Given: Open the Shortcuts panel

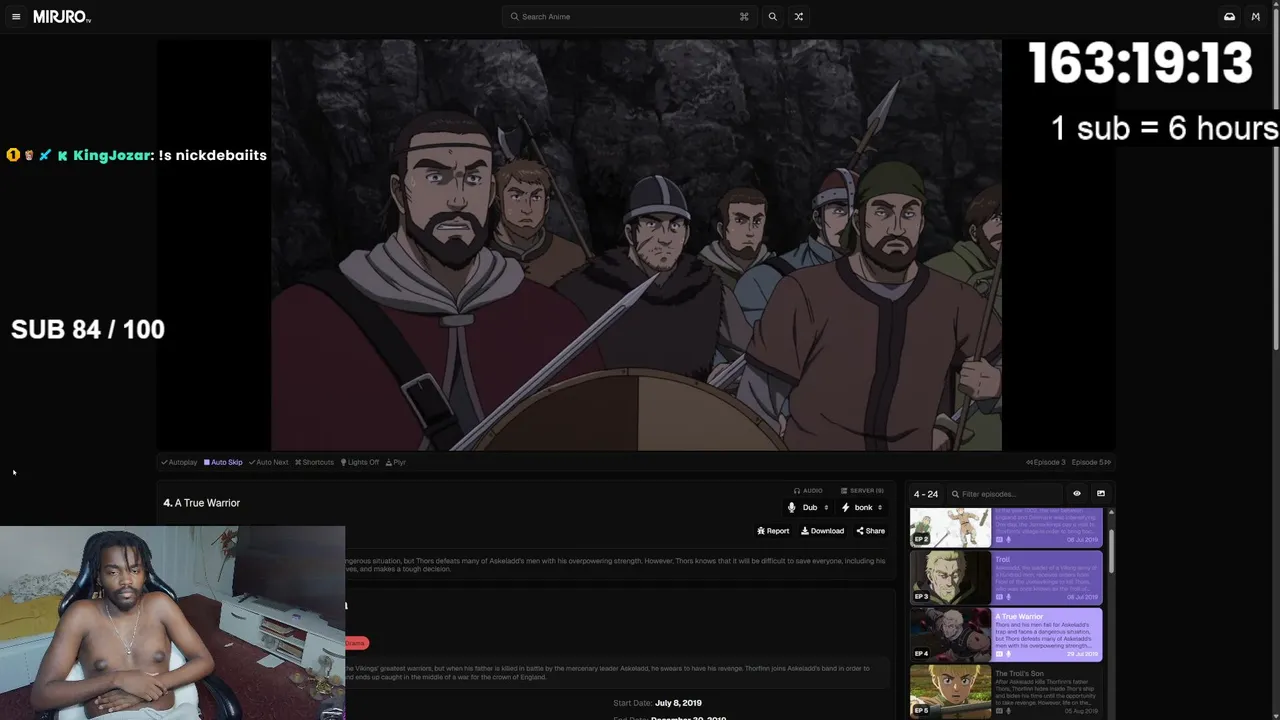Looking at the screenshot, I should [x=314, y=462].
